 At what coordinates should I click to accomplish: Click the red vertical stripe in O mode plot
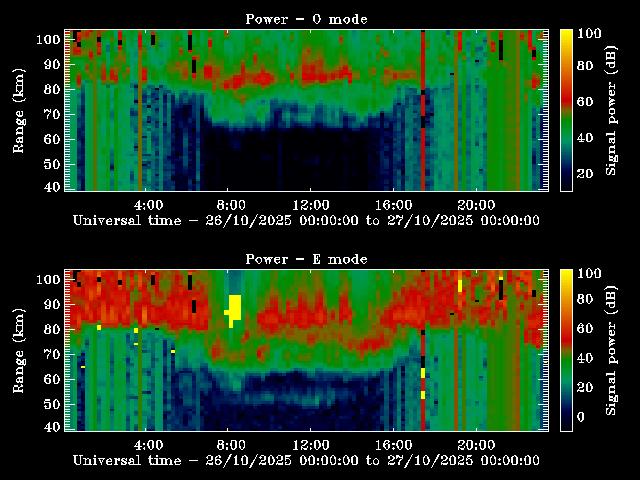tap(423, 110)
